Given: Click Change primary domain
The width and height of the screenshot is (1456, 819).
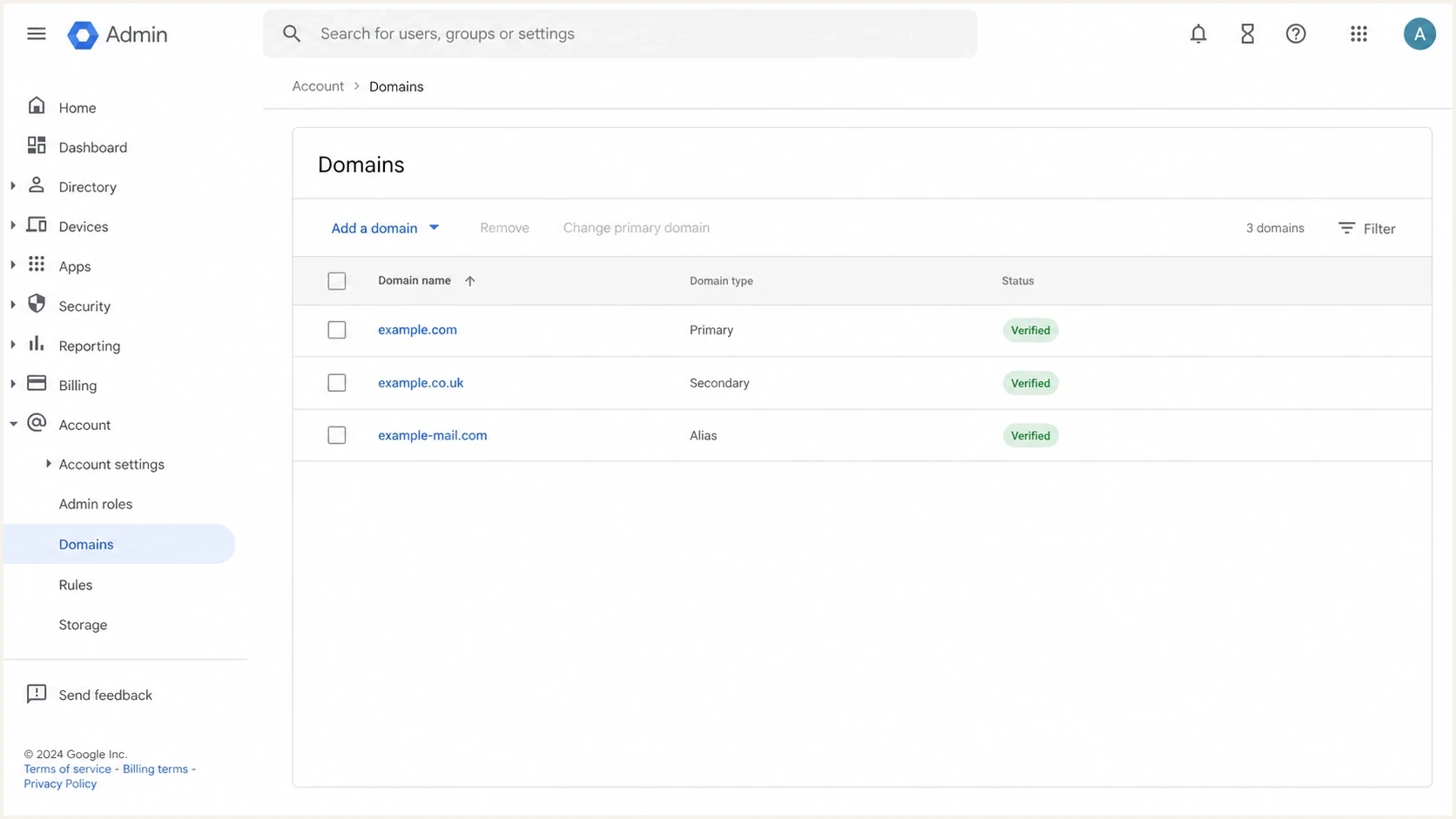Looking at the screenshot, I should point(637,228).
